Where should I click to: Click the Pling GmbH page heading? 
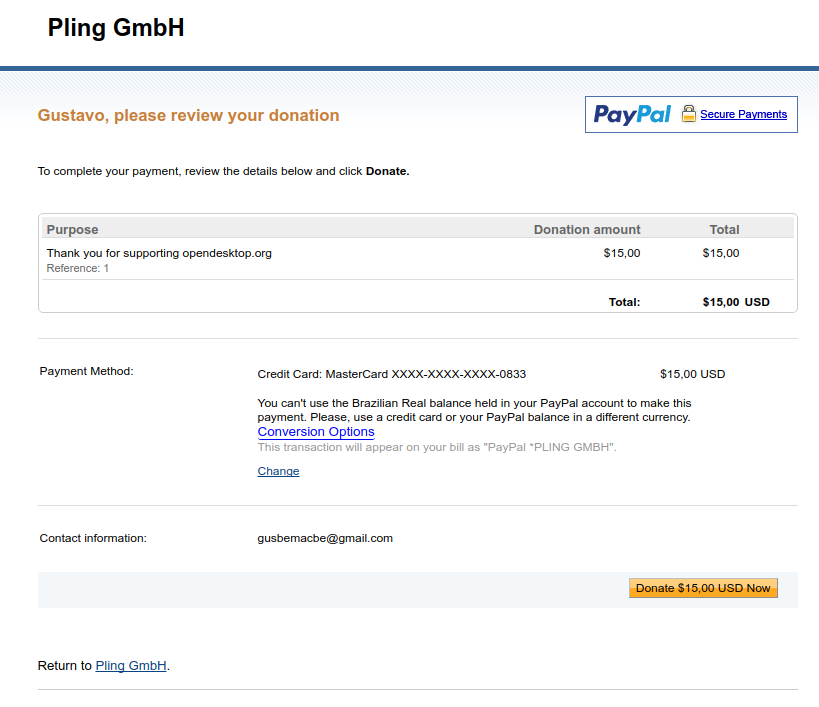[116, 28]
